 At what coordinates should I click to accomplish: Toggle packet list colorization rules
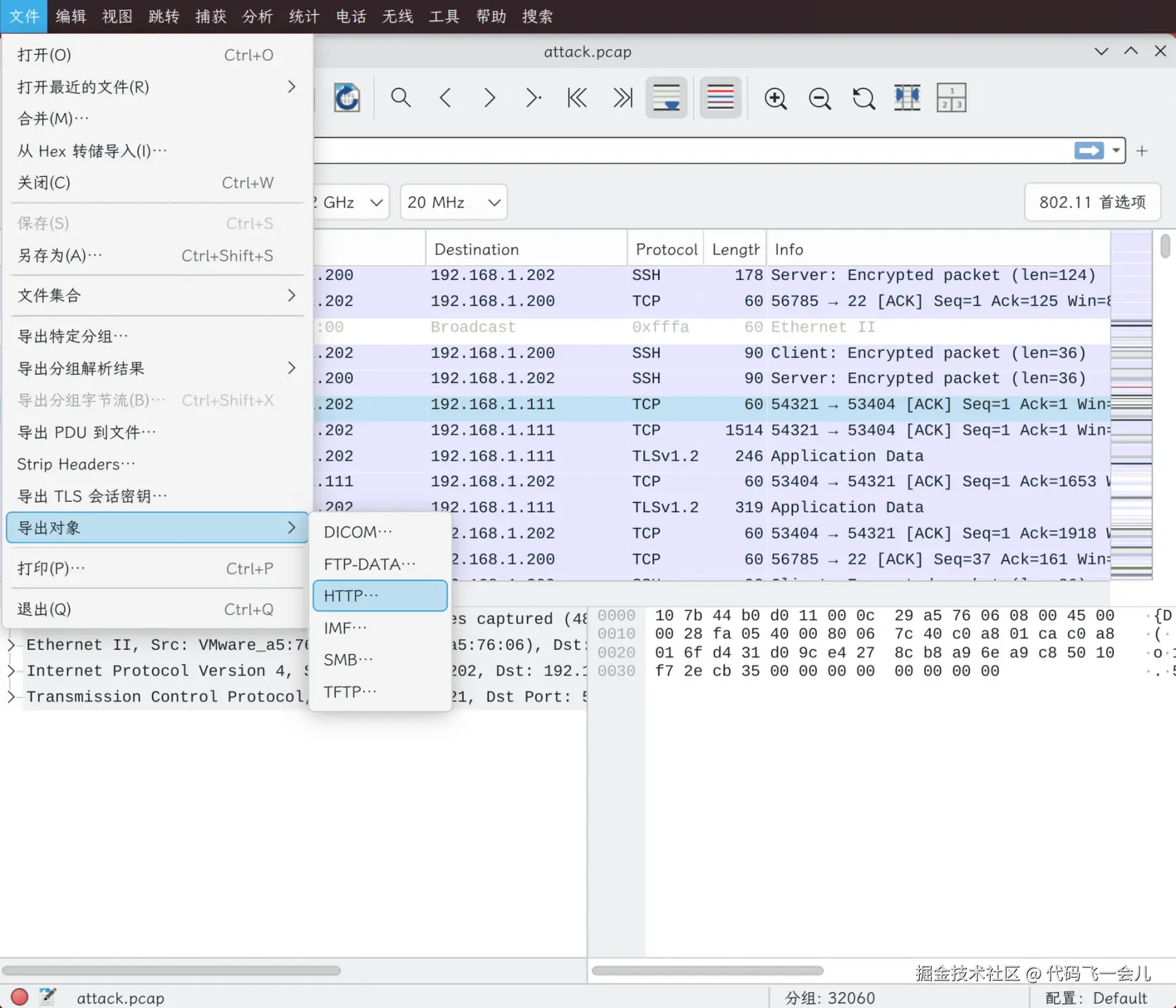720,98
